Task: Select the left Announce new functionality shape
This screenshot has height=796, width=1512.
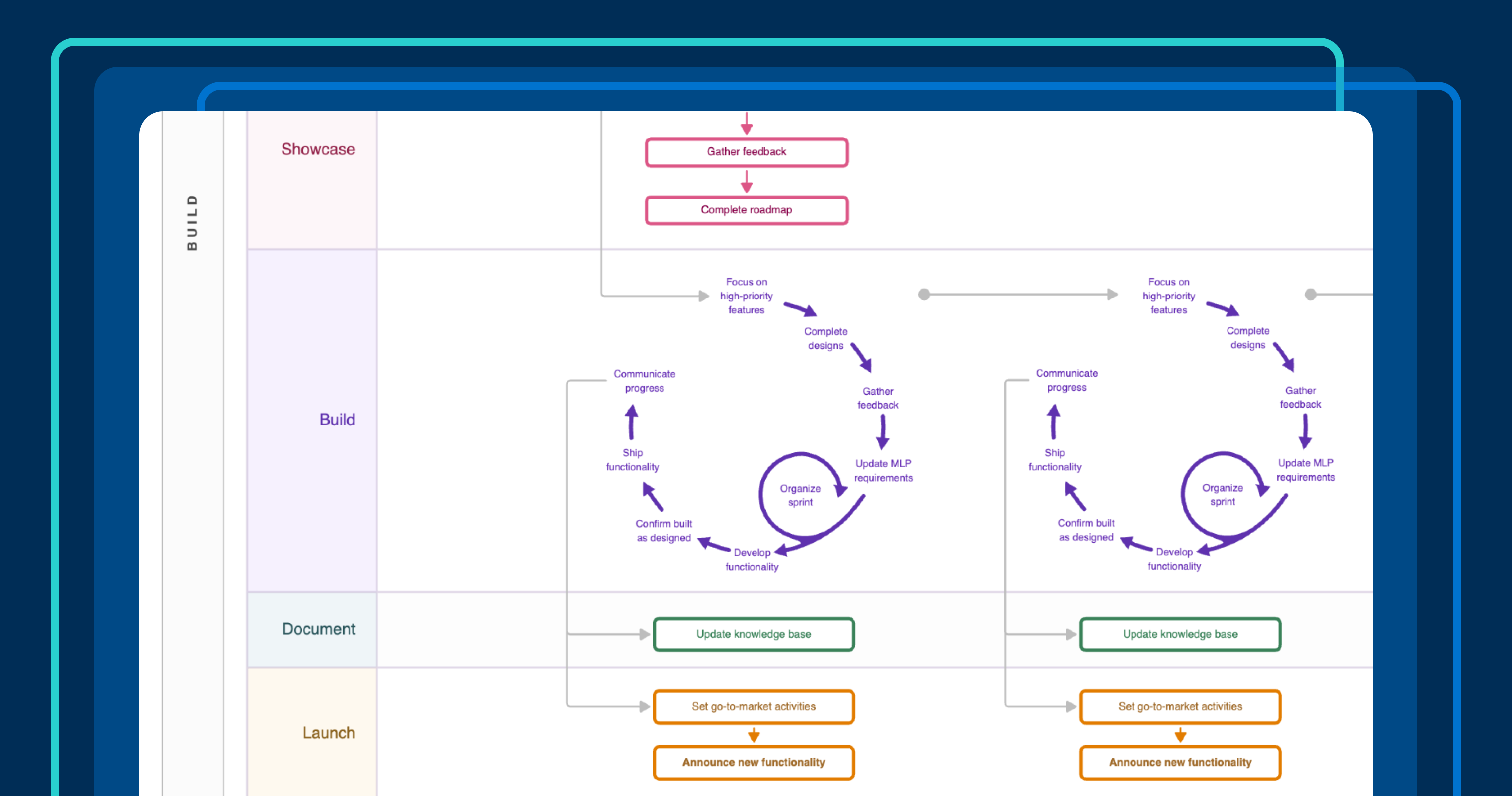Action: pyautogui.click(x=753, y=762)
